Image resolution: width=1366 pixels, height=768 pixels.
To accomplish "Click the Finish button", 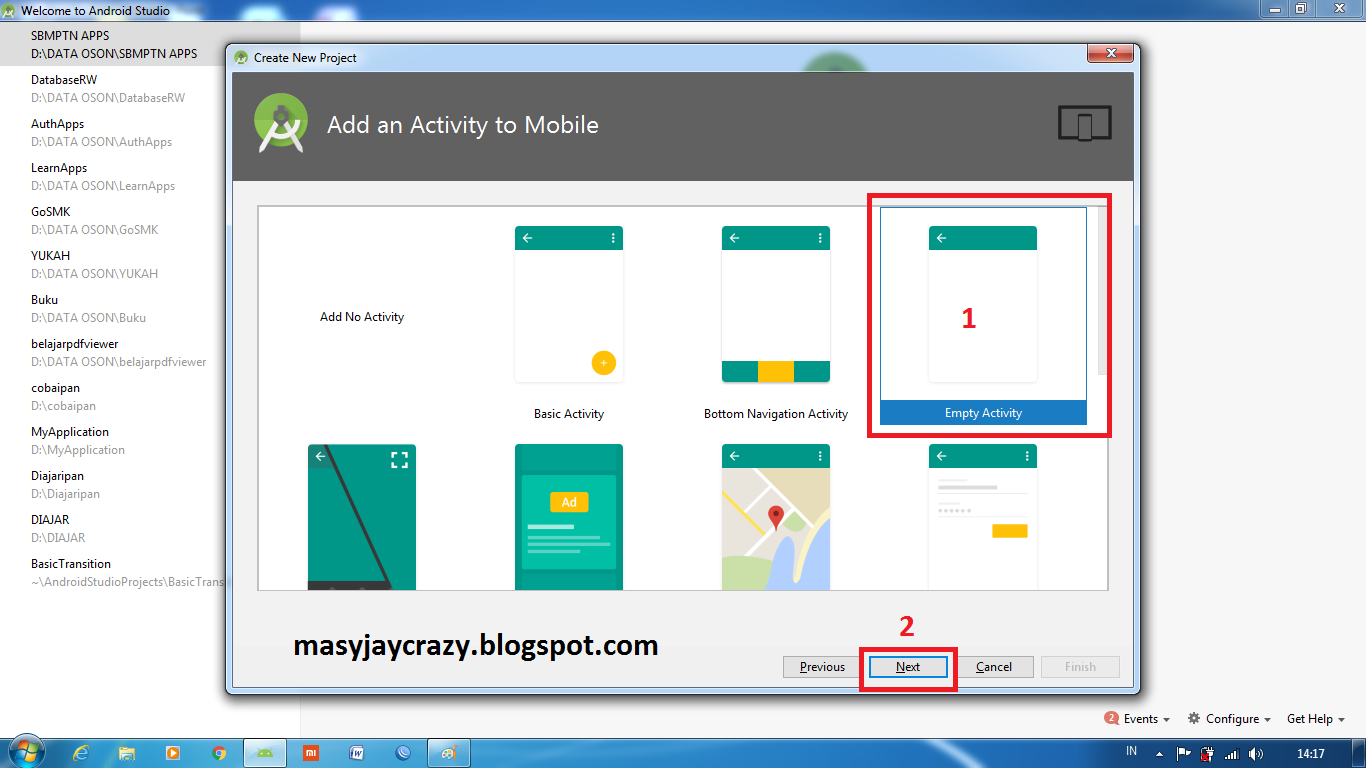I will 1080,667.
